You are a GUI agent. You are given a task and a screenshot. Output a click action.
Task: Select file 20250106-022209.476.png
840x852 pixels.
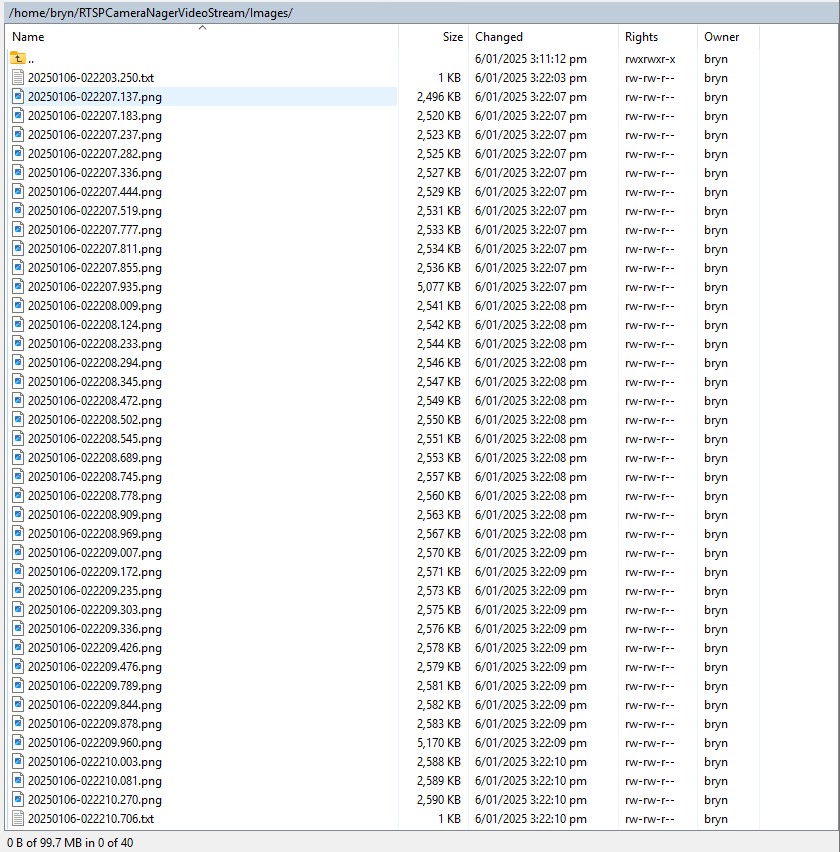pyautogui.click(x=94, y=667)
